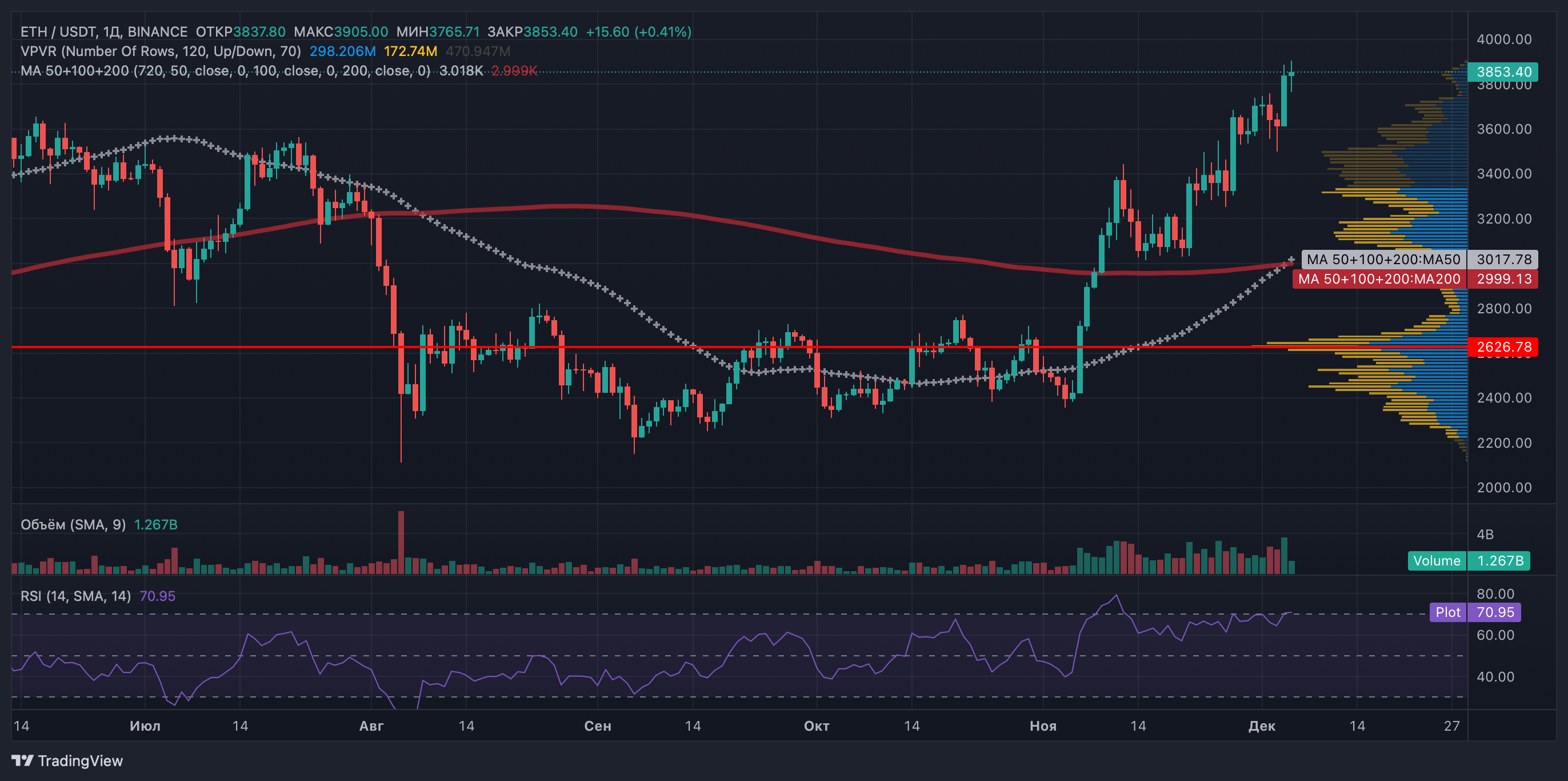Click the yellow 172.74M VPVR down-volume value
1568x781 pixels.
(410, 51)
